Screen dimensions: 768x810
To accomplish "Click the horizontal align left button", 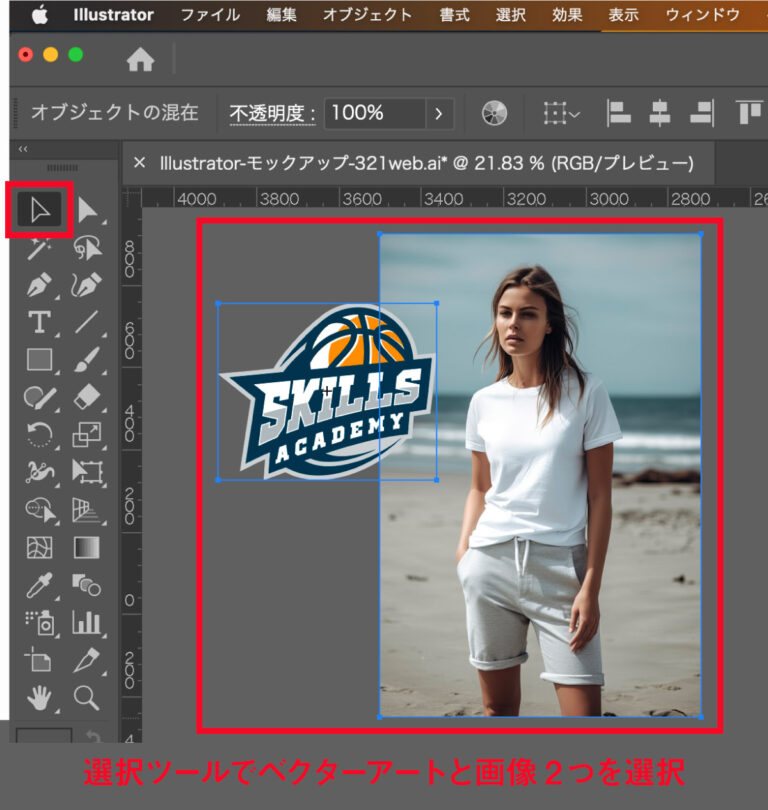I will click(619, 113).
